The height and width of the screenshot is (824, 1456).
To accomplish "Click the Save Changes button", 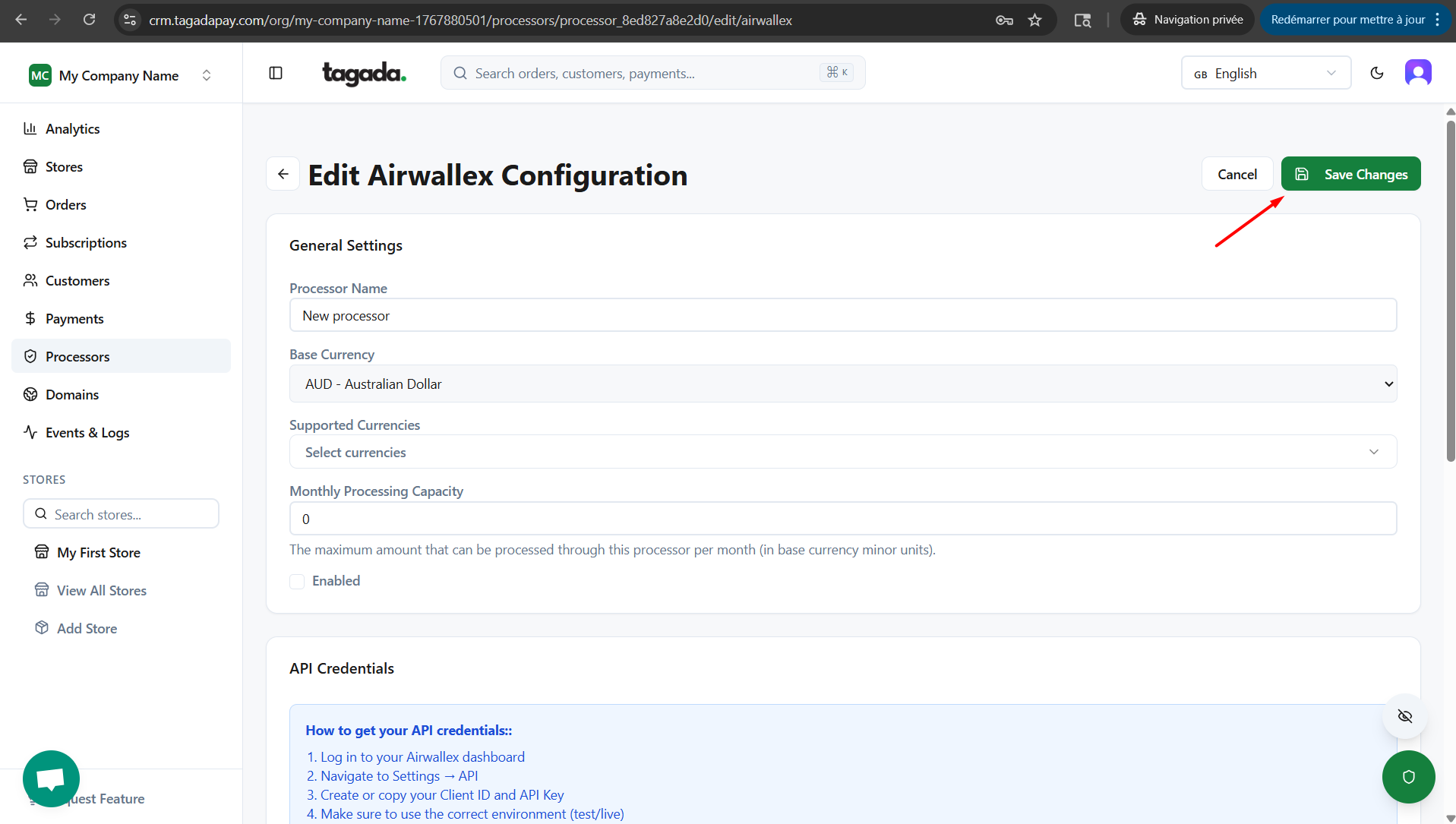I will [x=1350, y=174].
